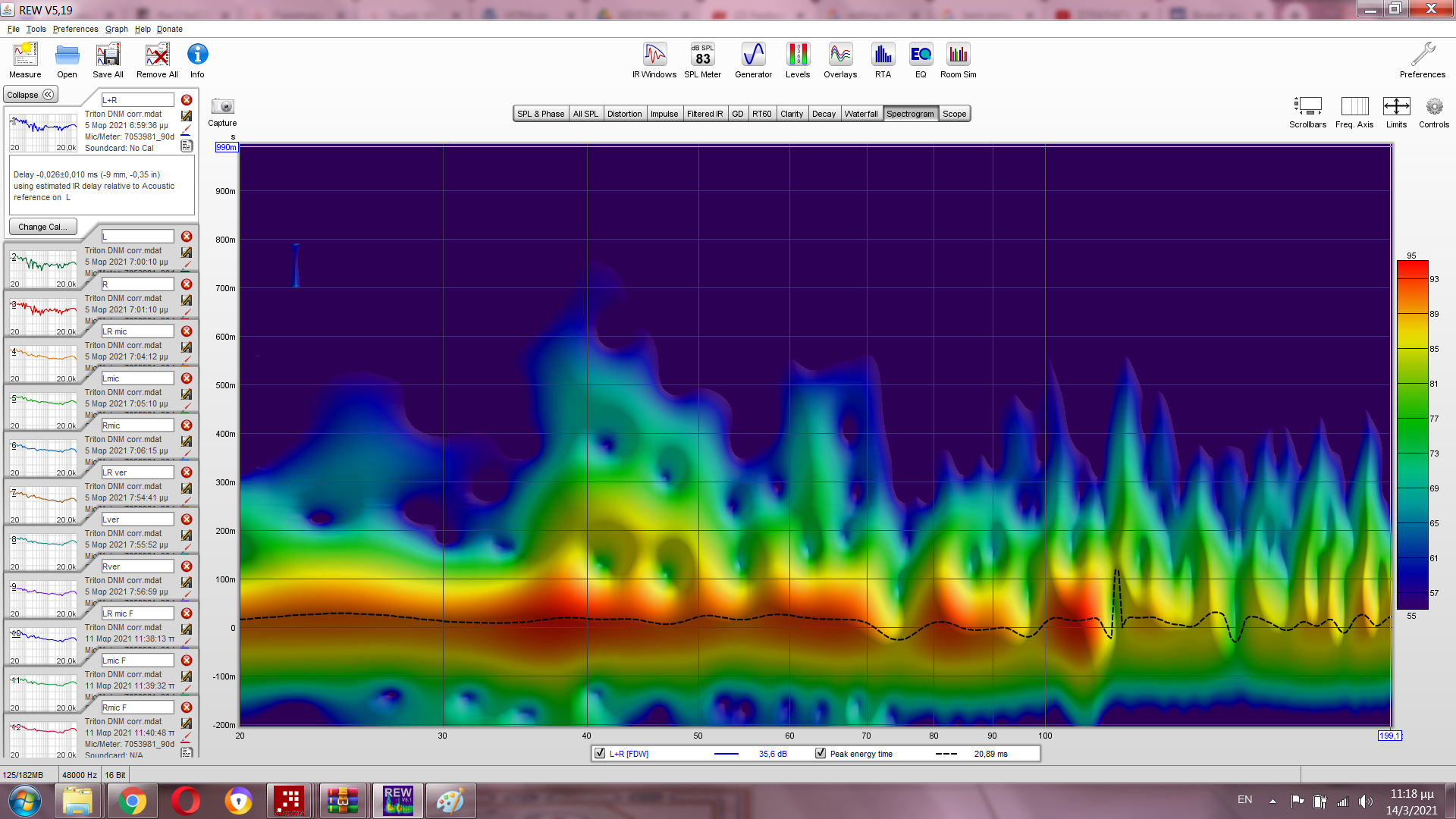Switch to the Waterfall tab
The image size is (1456, 819).
861,114
